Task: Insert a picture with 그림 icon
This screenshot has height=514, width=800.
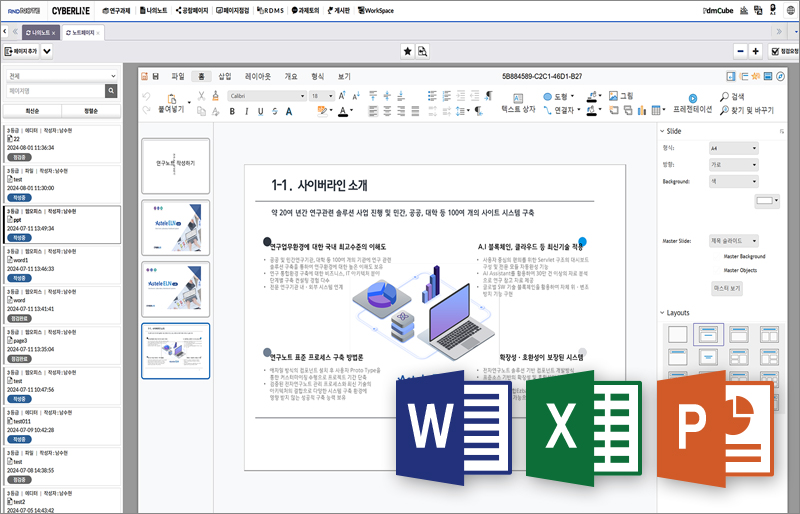Action: [x=621, y=95]
